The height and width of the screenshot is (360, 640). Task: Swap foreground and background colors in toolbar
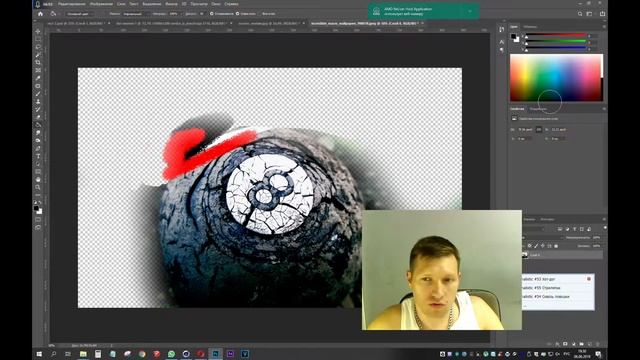(40, 203)
